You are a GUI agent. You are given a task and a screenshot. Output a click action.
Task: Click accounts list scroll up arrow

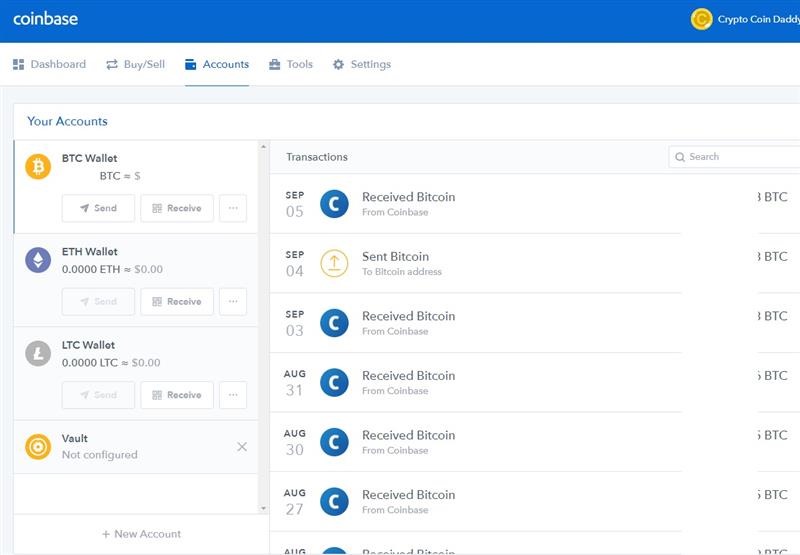[263, 147]
